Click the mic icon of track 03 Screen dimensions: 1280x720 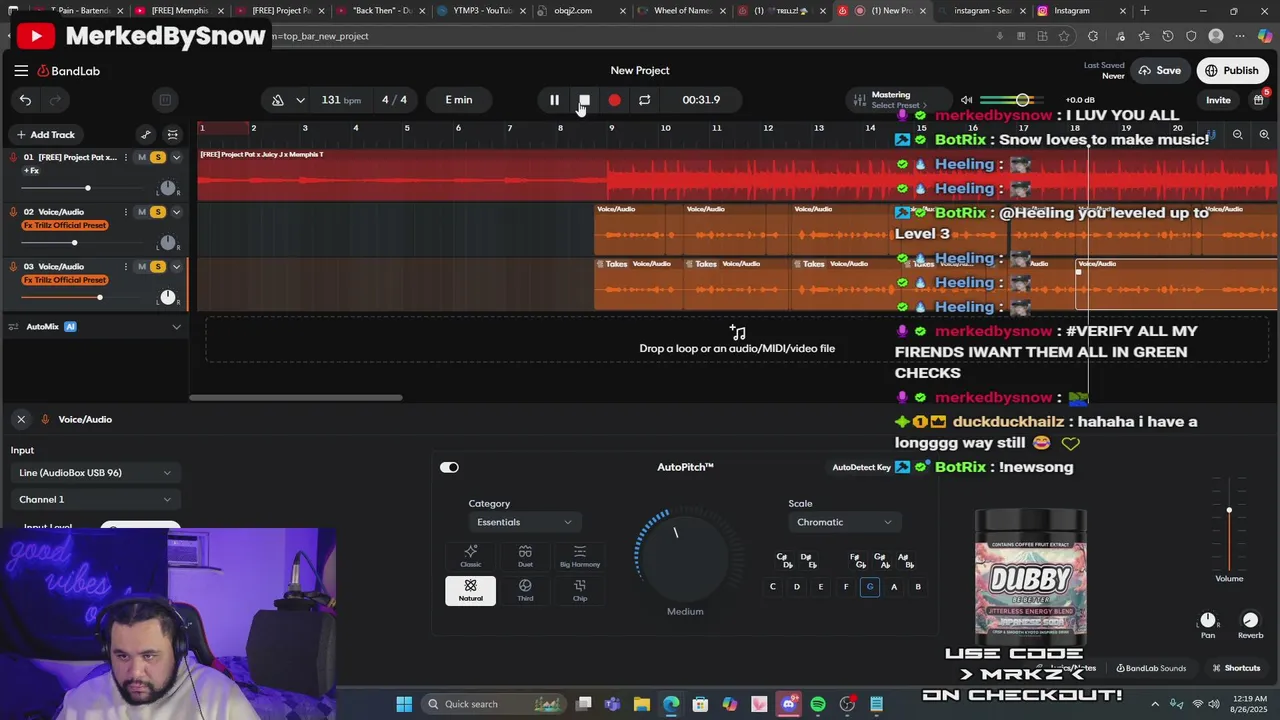[14, 267]
